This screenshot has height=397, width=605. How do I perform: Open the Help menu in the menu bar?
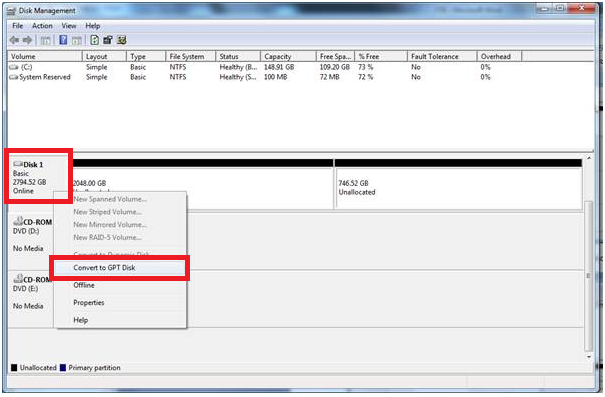point(93,26)
